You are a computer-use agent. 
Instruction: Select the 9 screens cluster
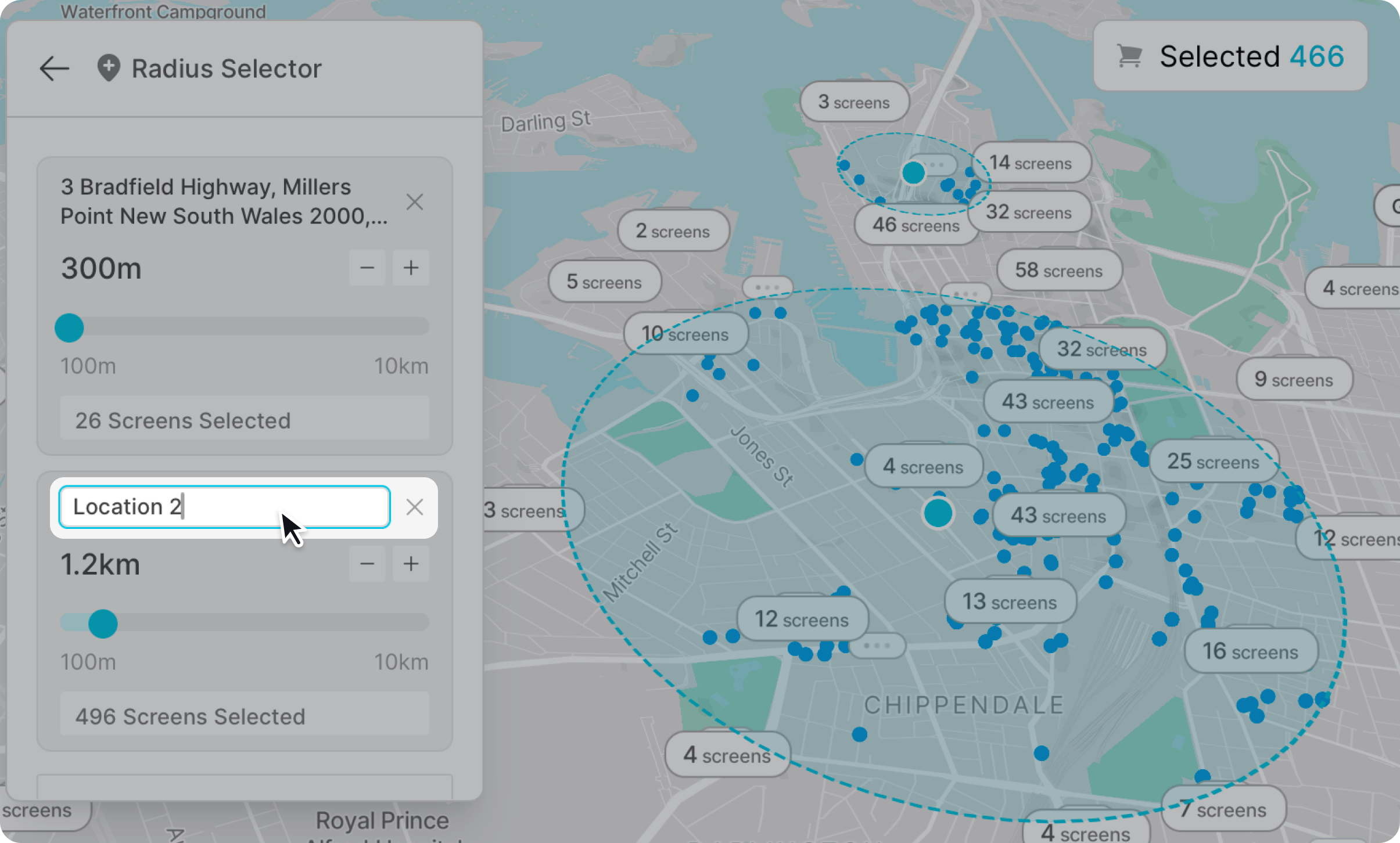coord(1294,379)
